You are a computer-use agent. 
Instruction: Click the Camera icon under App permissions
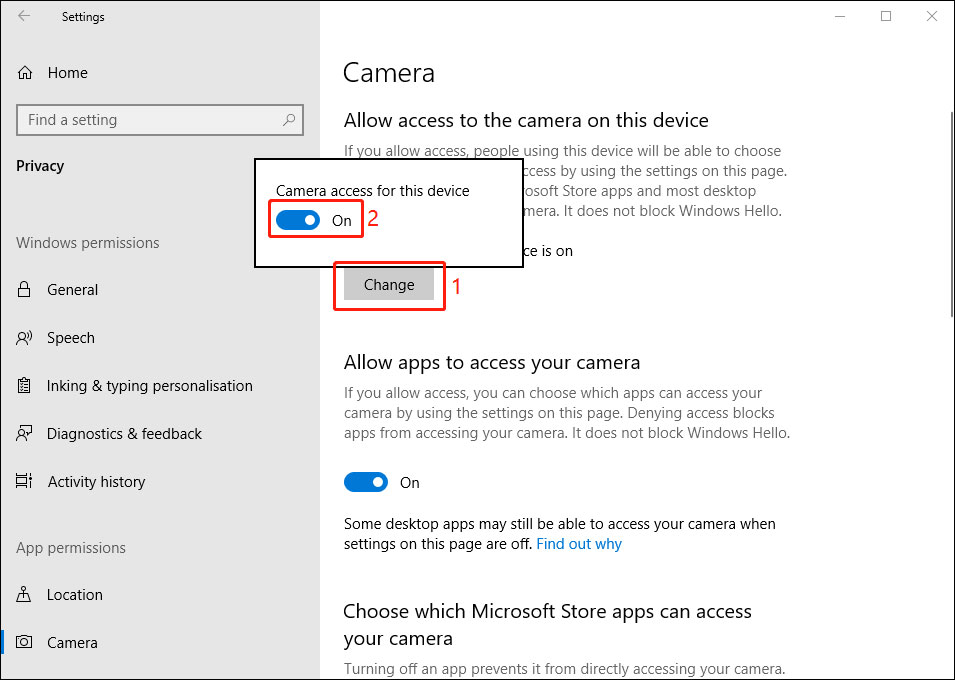[x=23, y=642]
